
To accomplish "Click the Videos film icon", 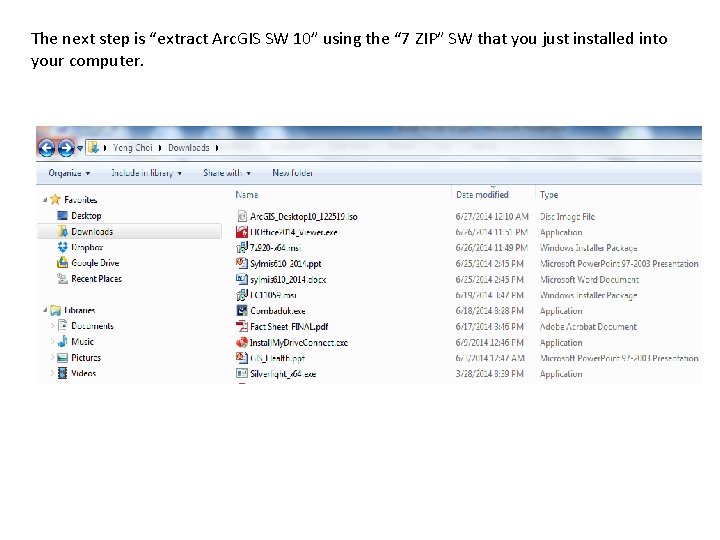I will click(x=62, y=373).
